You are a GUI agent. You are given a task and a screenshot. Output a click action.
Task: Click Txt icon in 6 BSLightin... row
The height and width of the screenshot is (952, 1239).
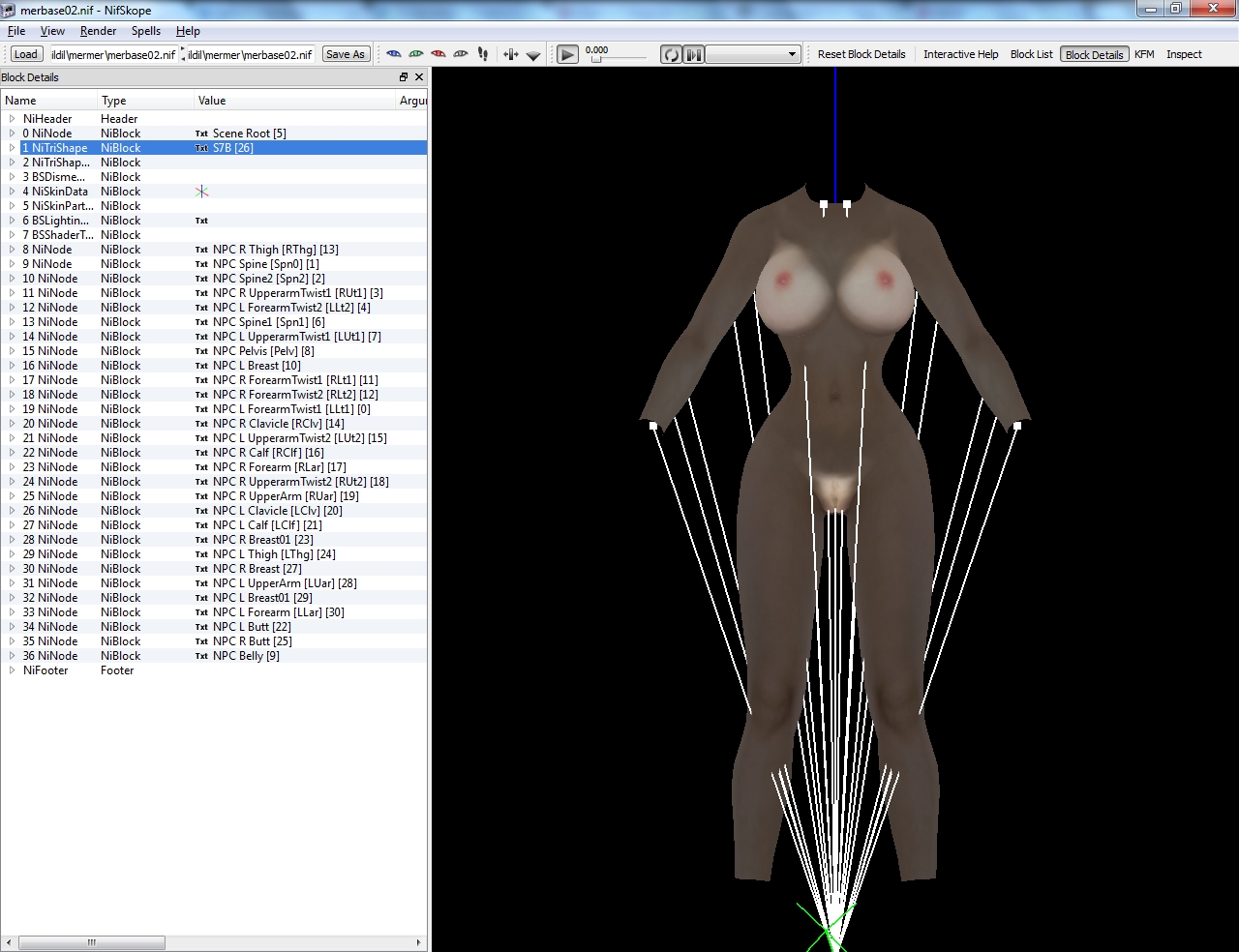201,221
